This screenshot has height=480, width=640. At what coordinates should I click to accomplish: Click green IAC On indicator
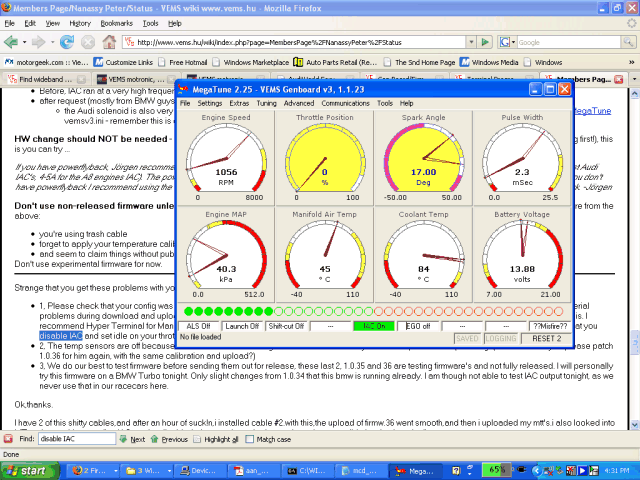point(374,326)
